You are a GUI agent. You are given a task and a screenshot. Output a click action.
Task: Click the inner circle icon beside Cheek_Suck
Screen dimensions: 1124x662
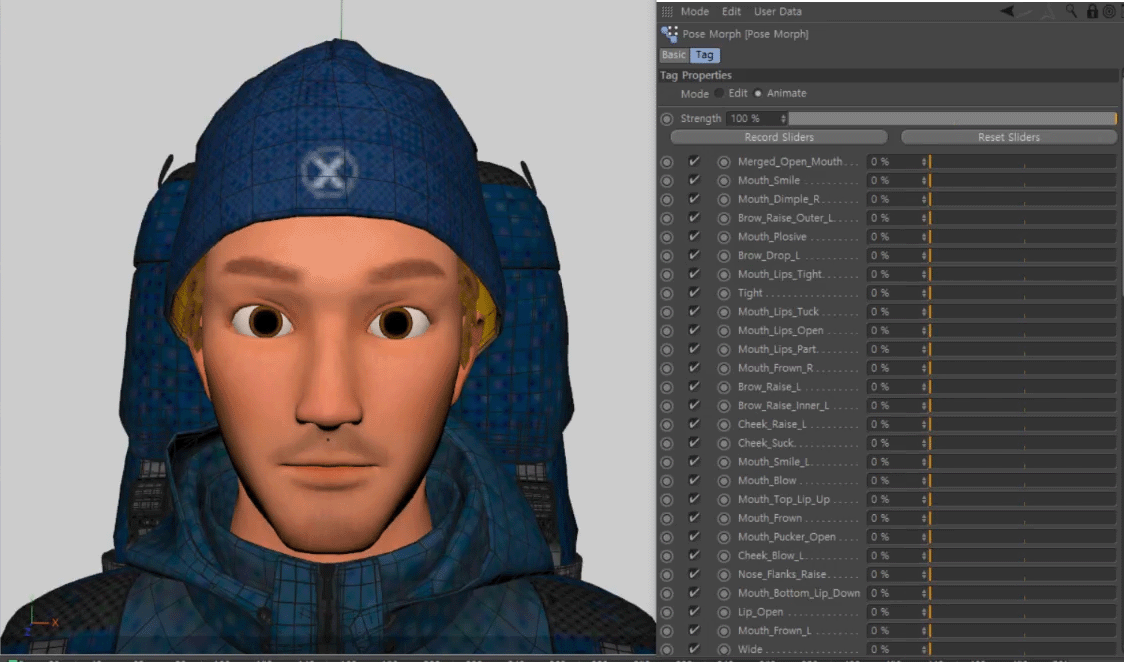point(723,443)
